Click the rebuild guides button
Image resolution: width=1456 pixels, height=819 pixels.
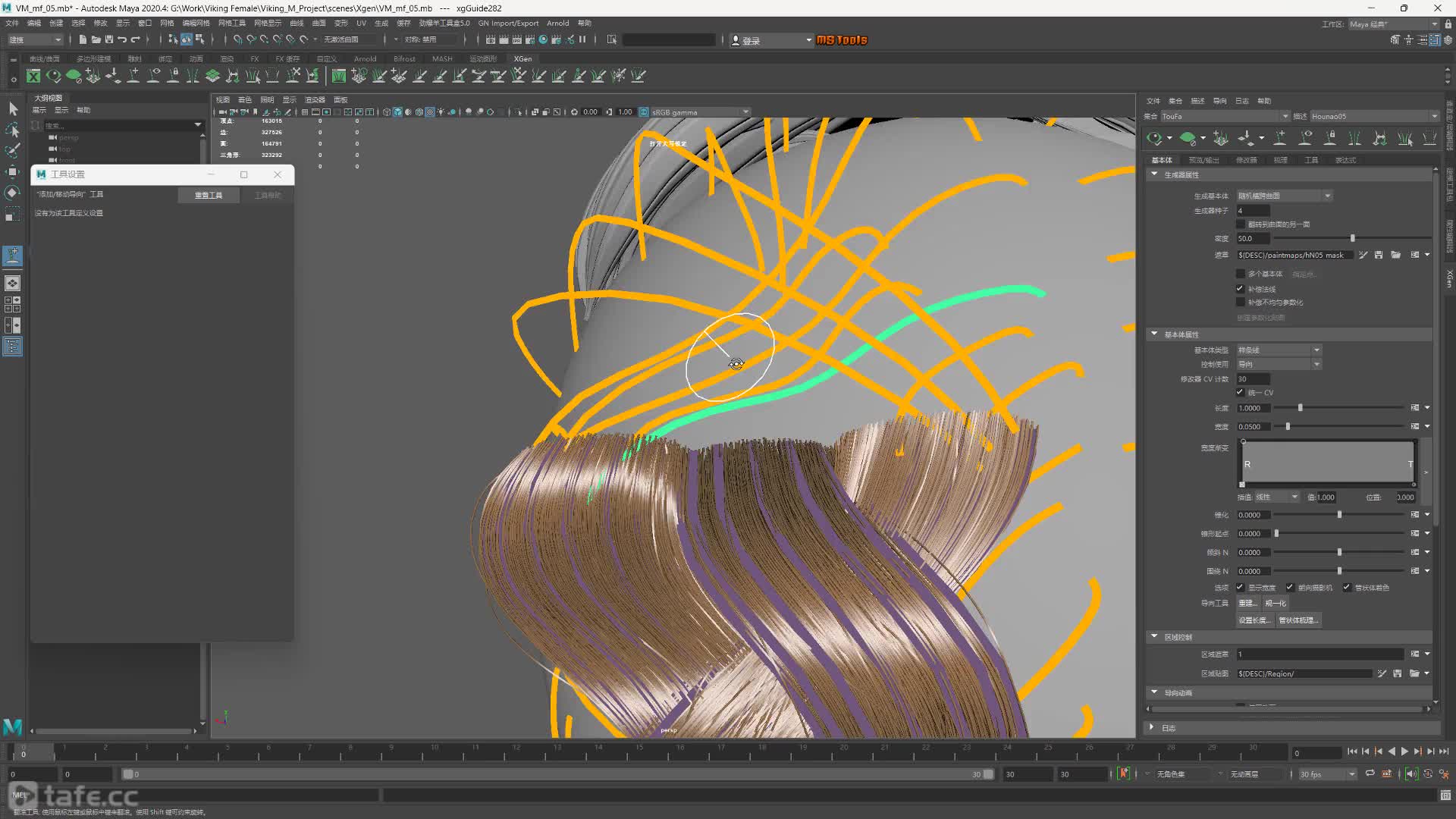pos(1247,604)
